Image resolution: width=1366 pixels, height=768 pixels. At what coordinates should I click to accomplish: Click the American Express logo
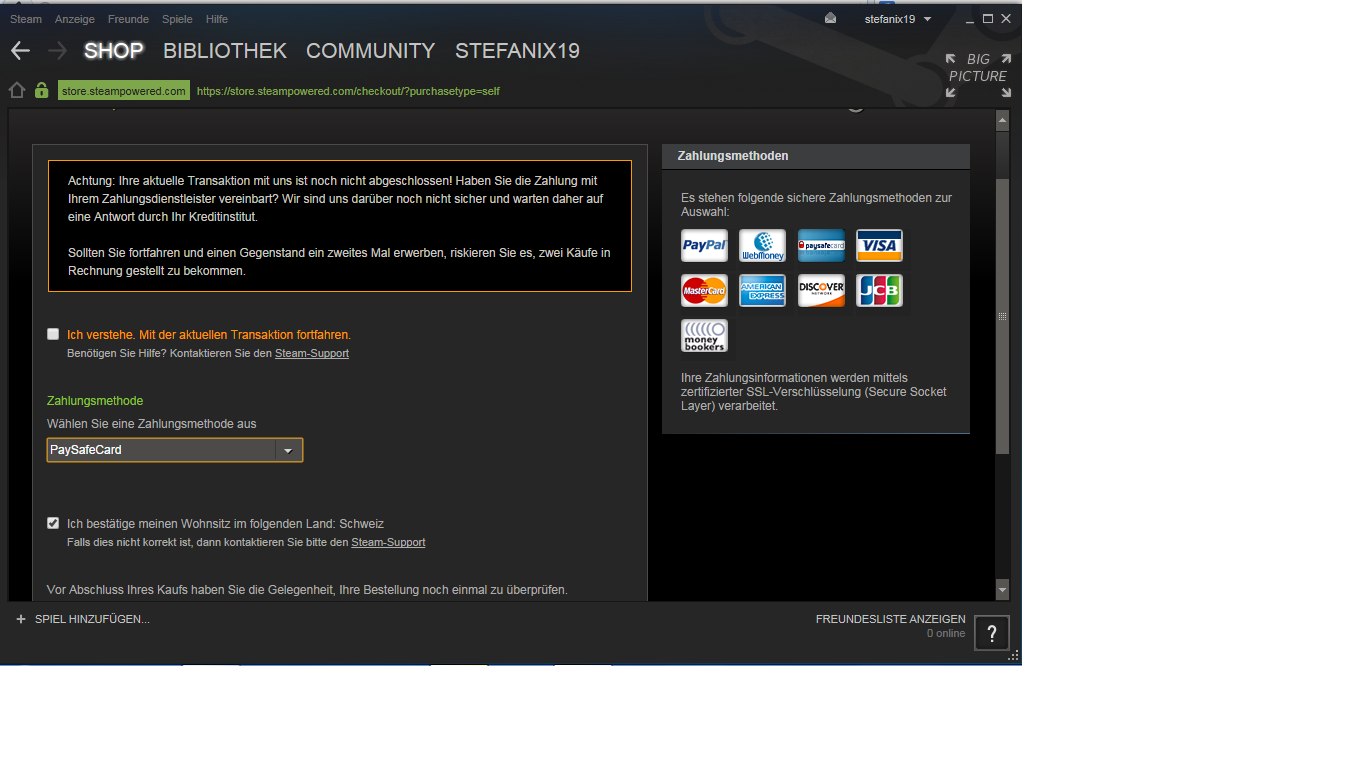point(762,290)
